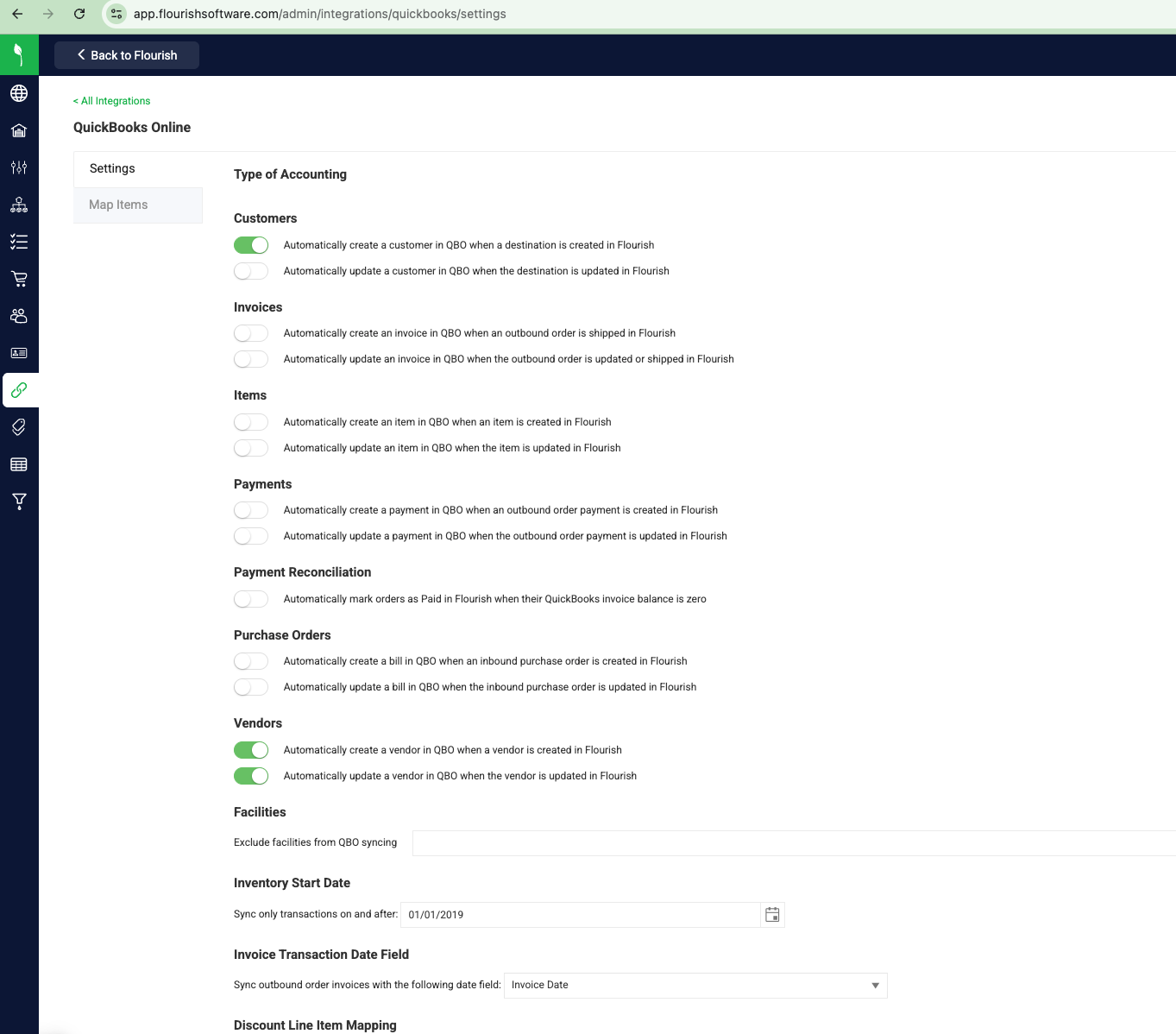Viewport: 1176px width, 1034px height.
Task: Enable automatic invoice update in QBO
Action: [x=251, y=359]
